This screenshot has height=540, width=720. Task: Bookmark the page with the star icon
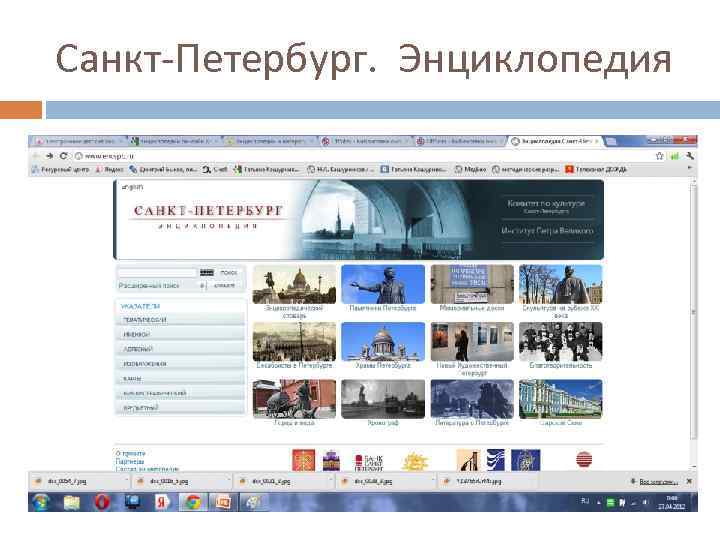pyautogui.click(x=659, y=156)
